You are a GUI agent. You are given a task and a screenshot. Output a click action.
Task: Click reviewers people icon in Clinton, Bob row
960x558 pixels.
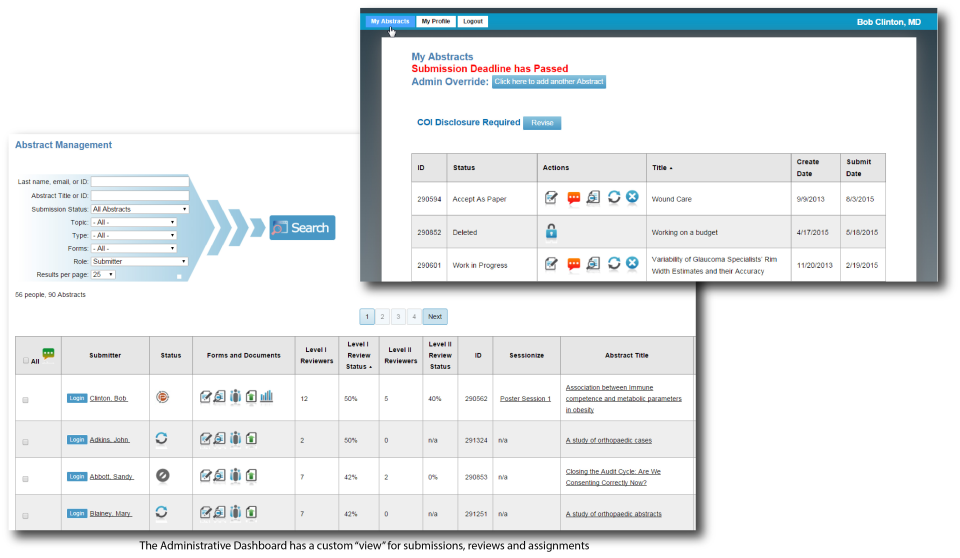(235, 397)
